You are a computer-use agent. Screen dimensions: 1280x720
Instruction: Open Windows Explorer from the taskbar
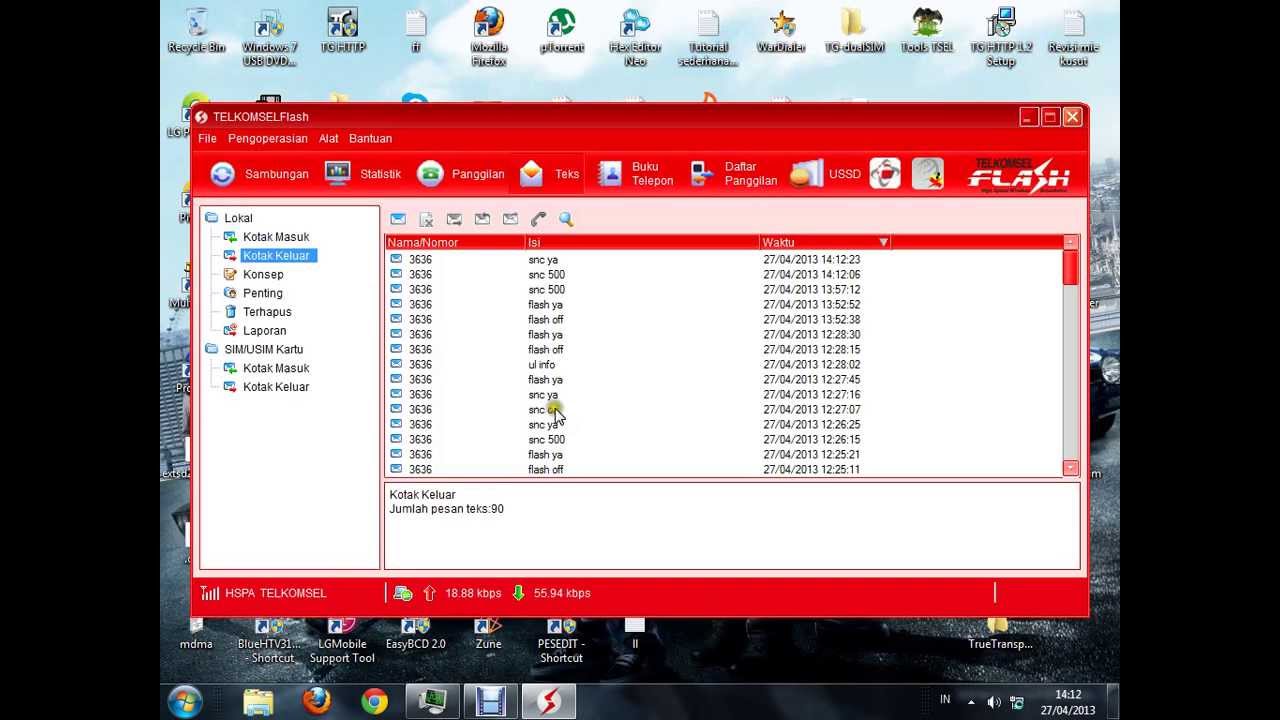[x=258, y=701]
